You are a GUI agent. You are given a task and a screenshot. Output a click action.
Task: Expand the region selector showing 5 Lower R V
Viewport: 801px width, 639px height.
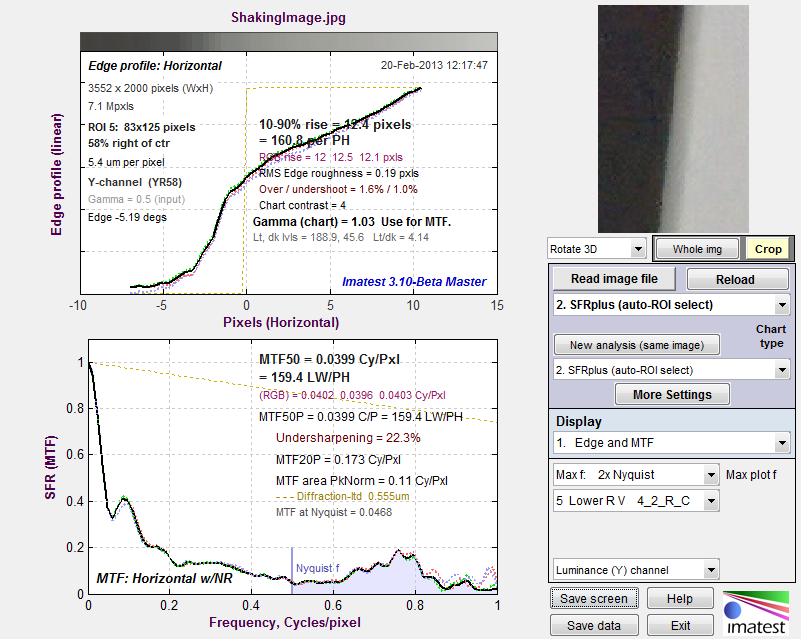pyautogui.click(x=635, y=497)
